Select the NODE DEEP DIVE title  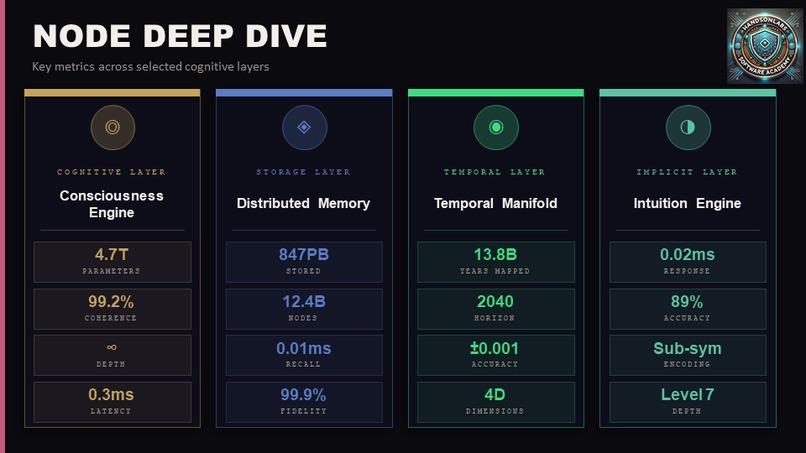(x=180, y=36)
